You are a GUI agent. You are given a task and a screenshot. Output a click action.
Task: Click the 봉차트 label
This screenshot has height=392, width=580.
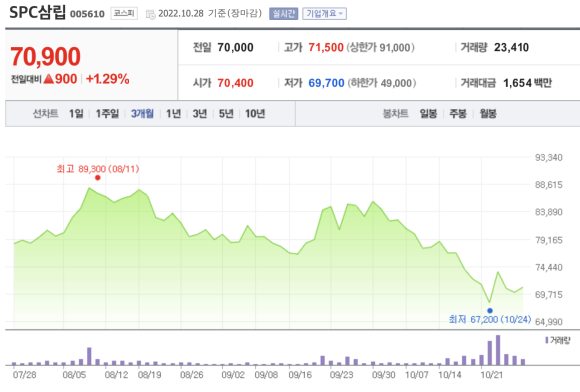pos(395,114)
